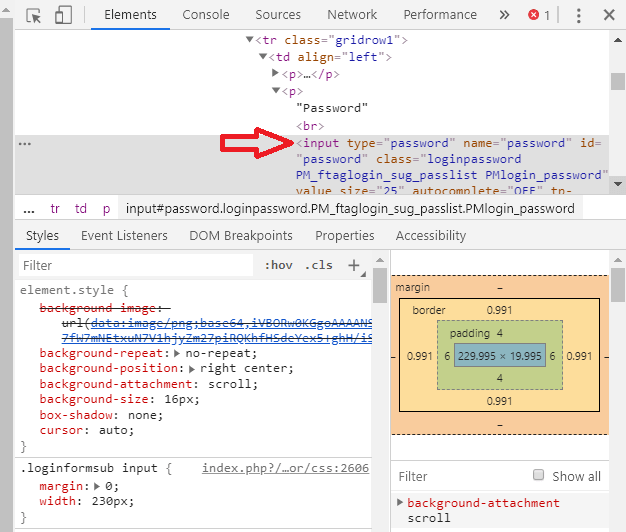Add a new style rule with plus icon

click(x=354, y=265)
